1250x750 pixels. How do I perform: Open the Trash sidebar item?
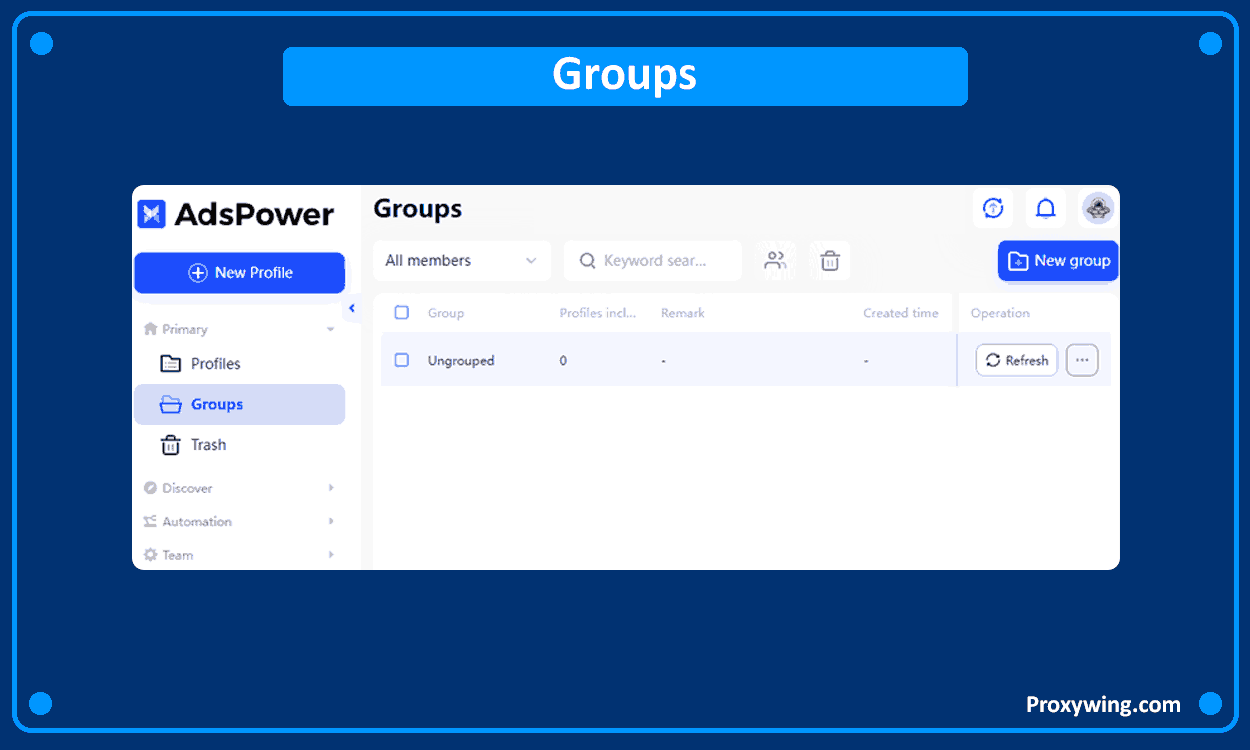208,445
